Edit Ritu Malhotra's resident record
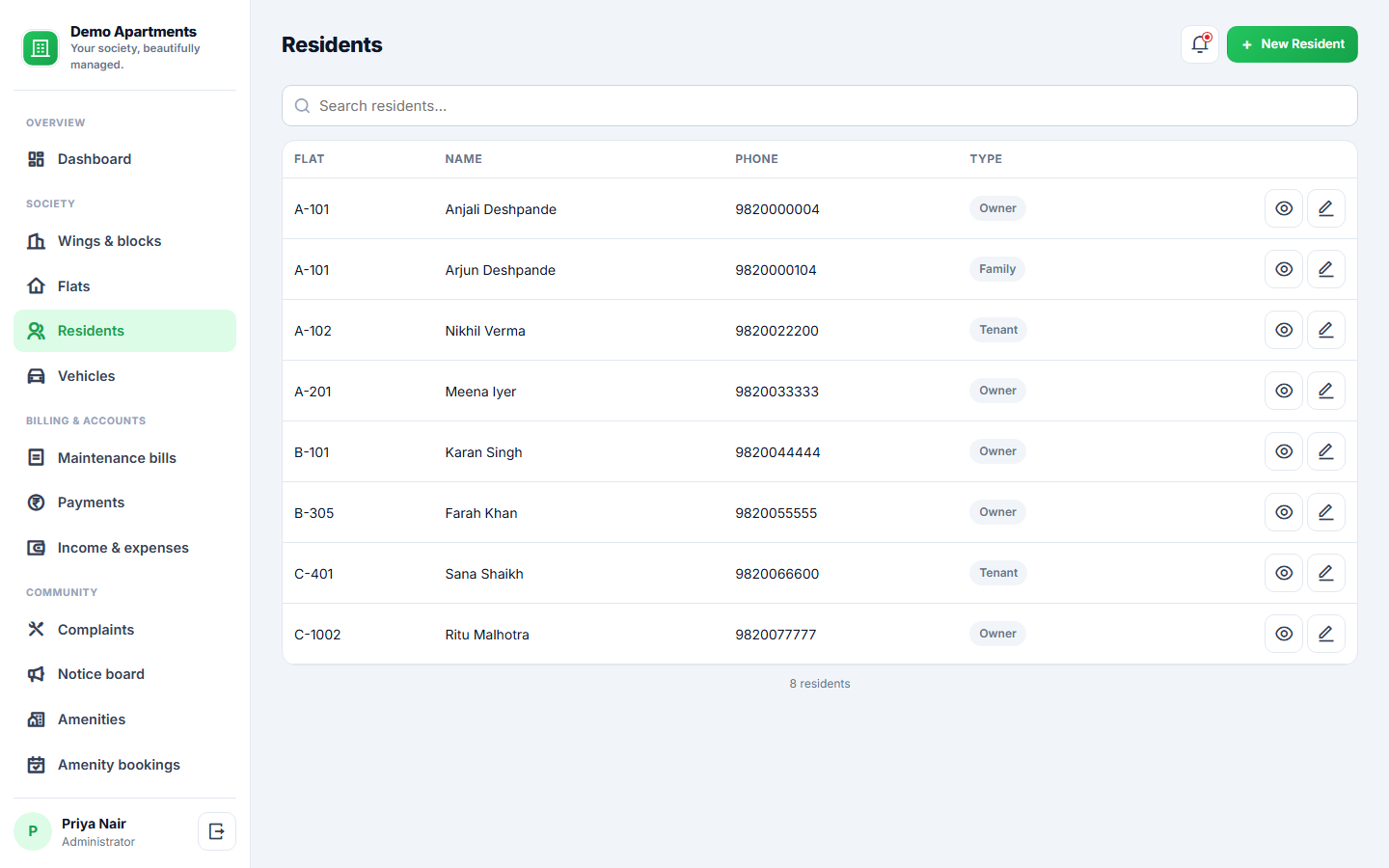 1326,634
